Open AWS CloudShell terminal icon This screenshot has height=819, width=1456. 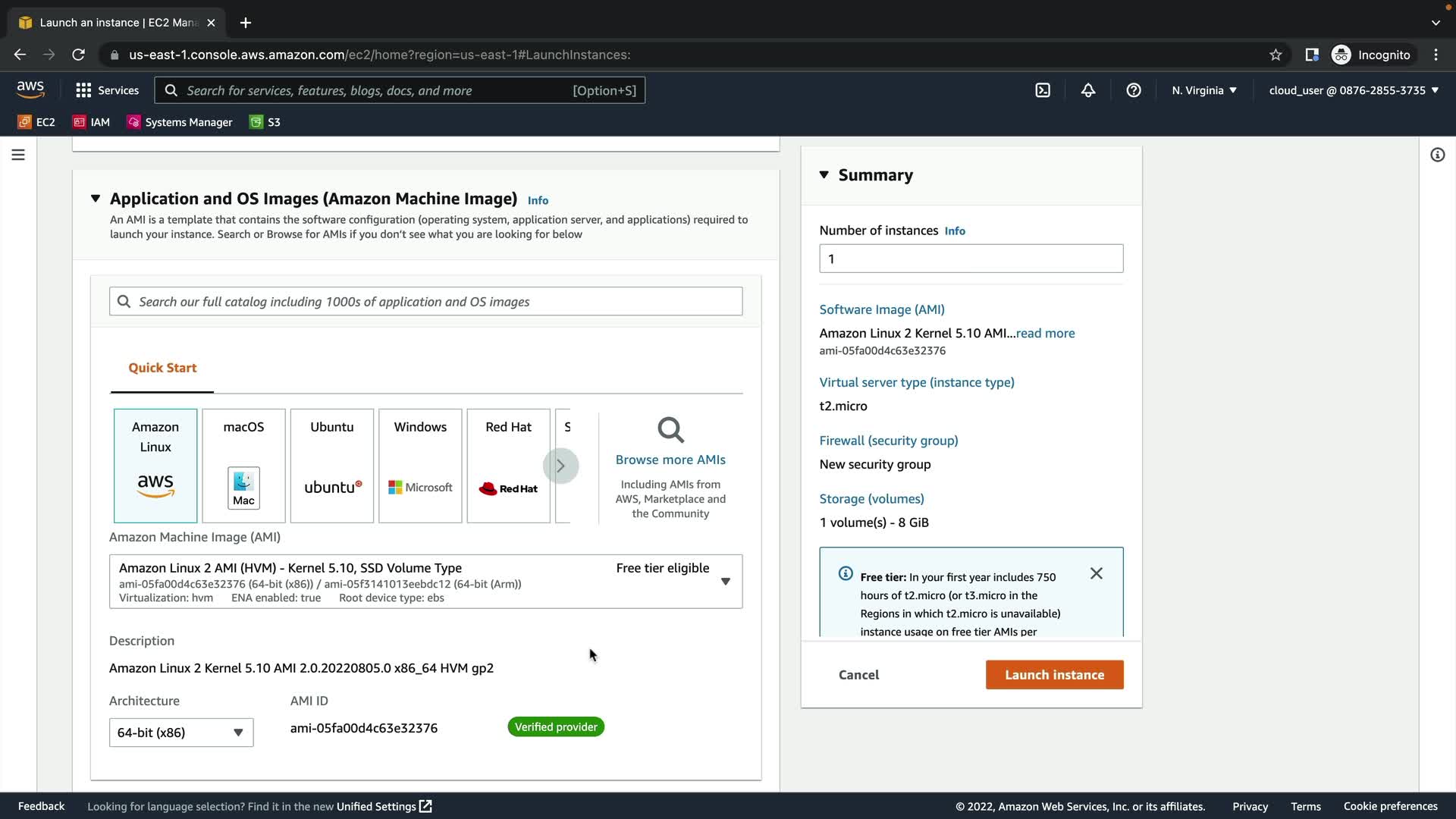click(x=1043, y=90)
